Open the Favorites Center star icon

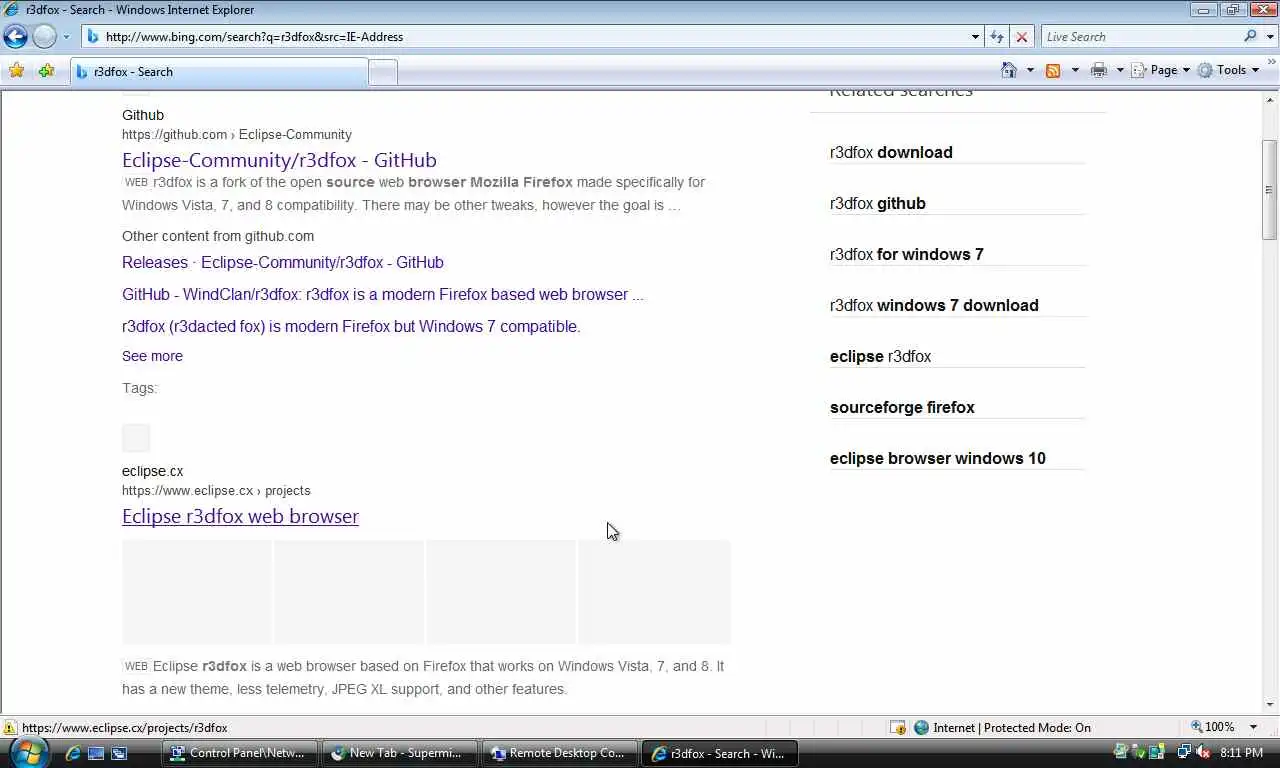(16, 71)
